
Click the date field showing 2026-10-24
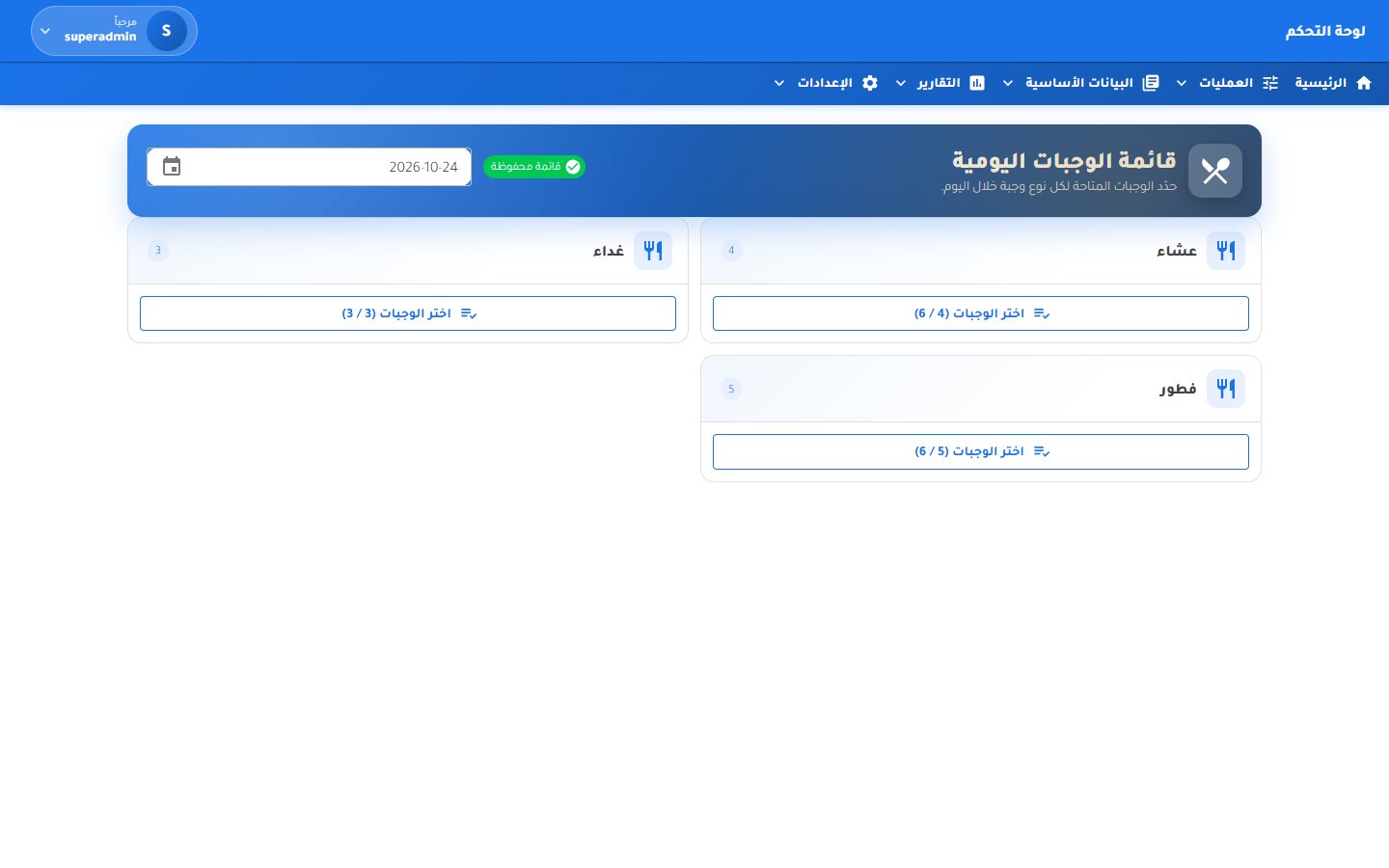309,167
